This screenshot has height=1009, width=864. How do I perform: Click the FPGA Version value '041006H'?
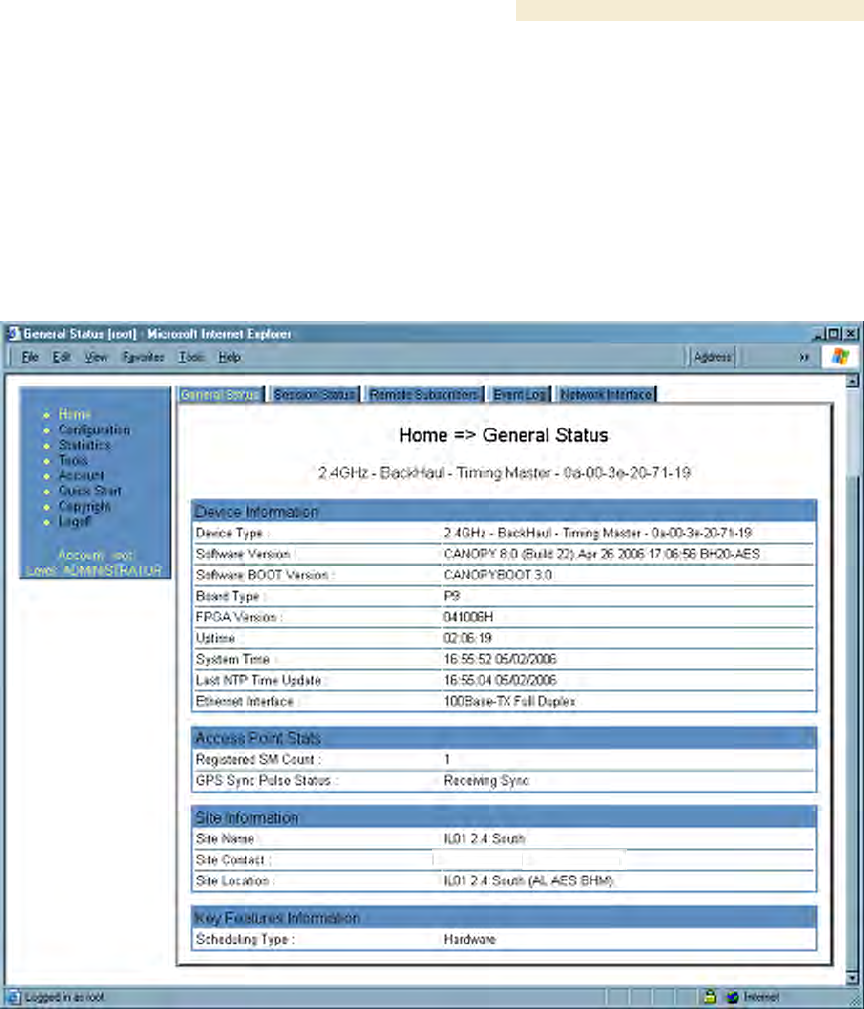[x=468, y=617]
